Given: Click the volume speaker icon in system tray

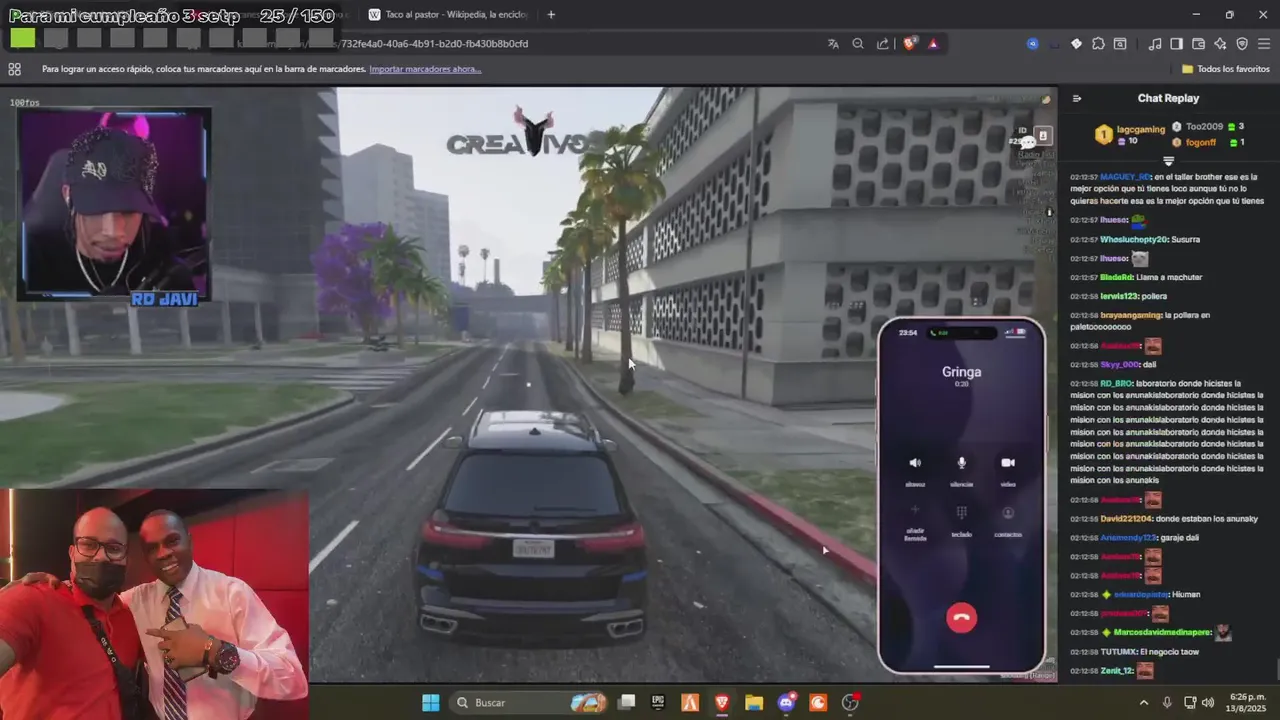Looking at the screenshot, I should pos(1208,702).
